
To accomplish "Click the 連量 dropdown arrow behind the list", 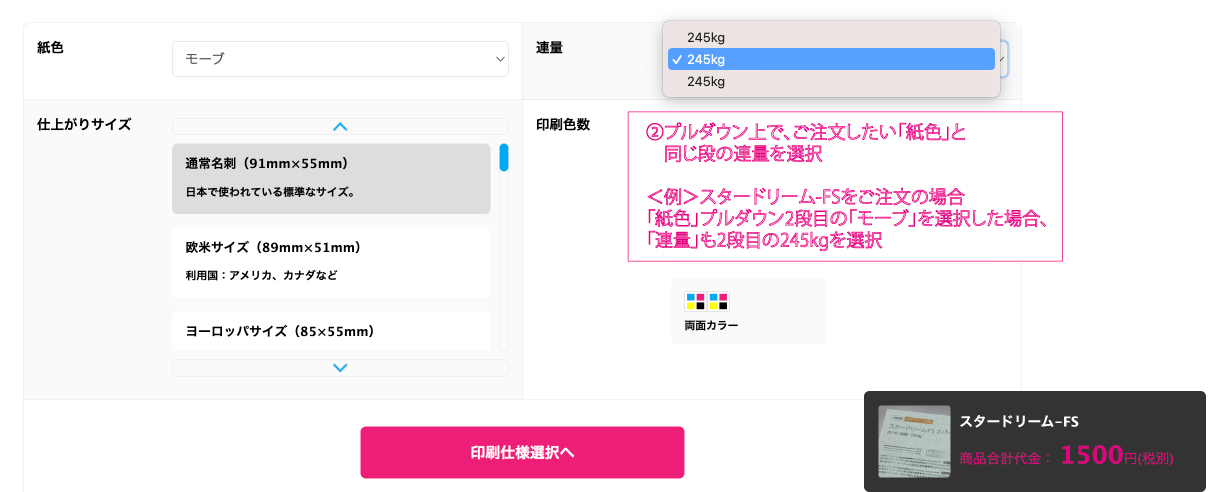I will point(1004,59).
